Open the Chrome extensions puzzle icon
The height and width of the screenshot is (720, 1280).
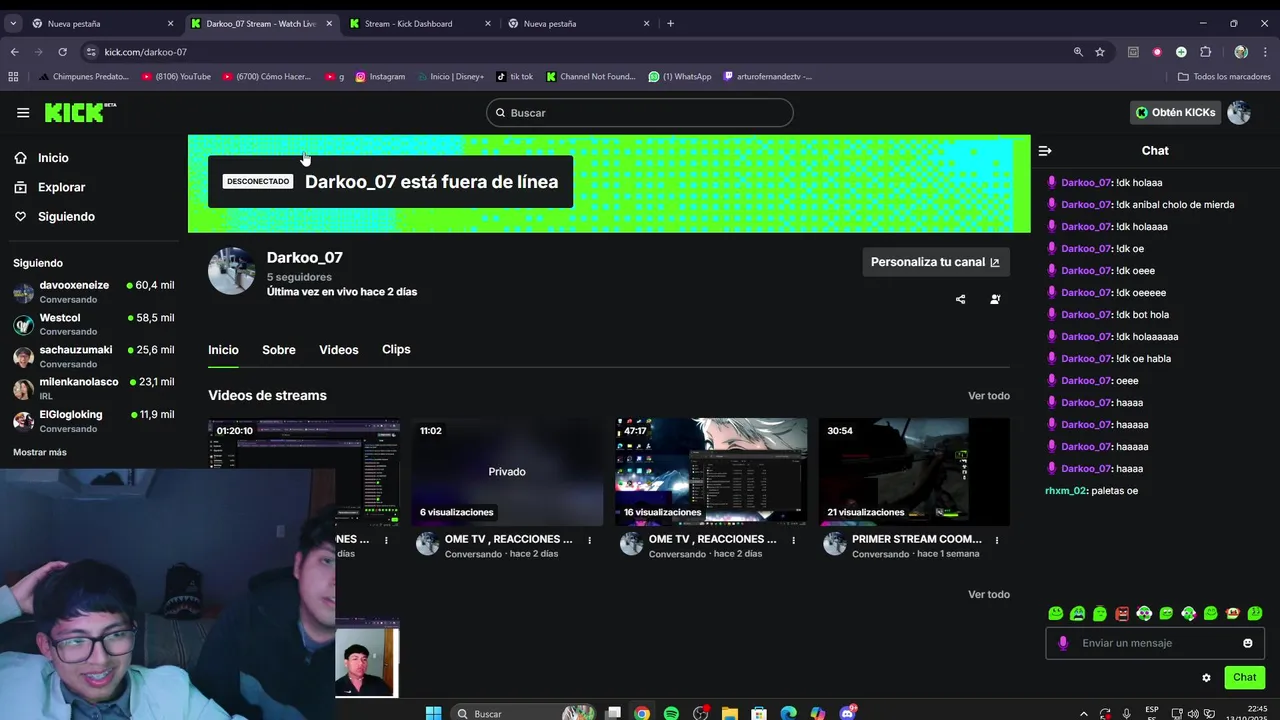click(1205, 52)
